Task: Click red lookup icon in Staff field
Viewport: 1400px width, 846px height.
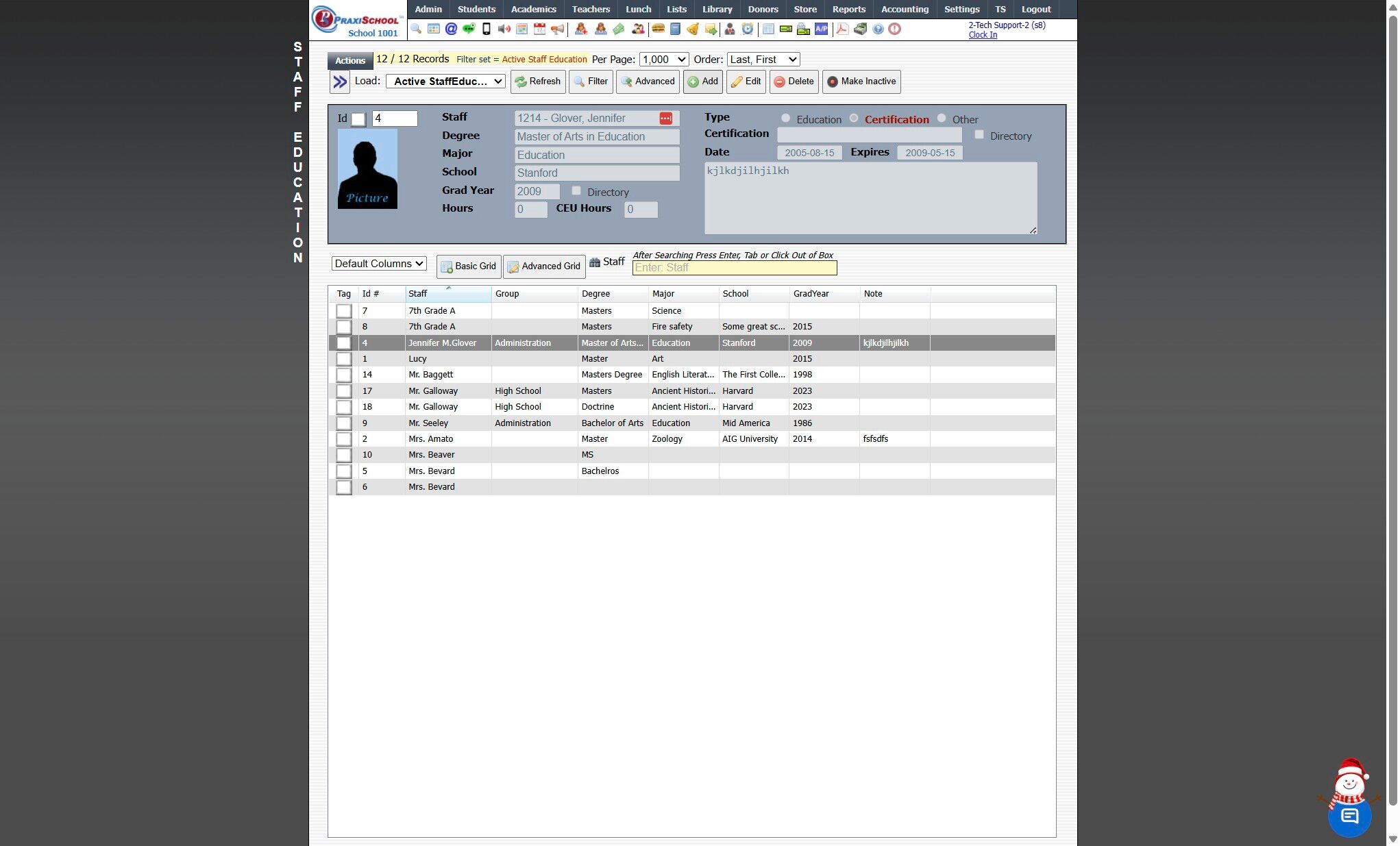Action: point(665,119)
